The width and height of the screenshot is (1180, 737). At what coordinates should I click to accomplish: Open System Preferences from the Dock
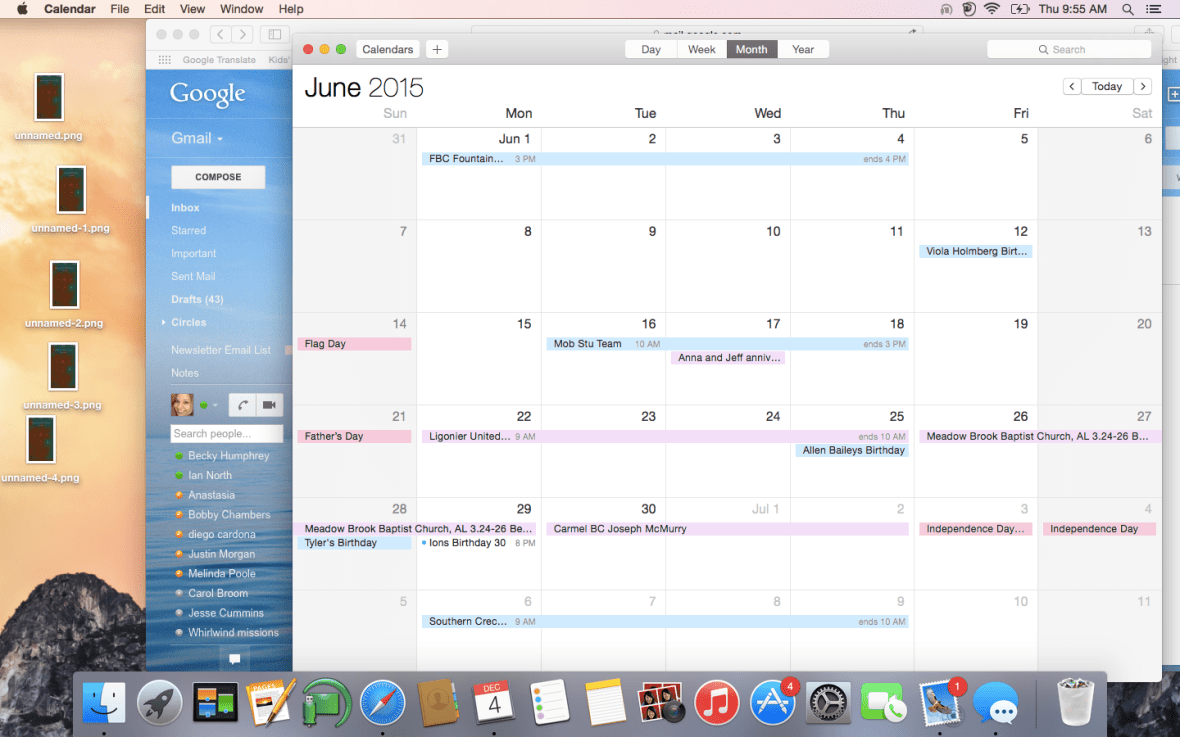coord(828,702)
